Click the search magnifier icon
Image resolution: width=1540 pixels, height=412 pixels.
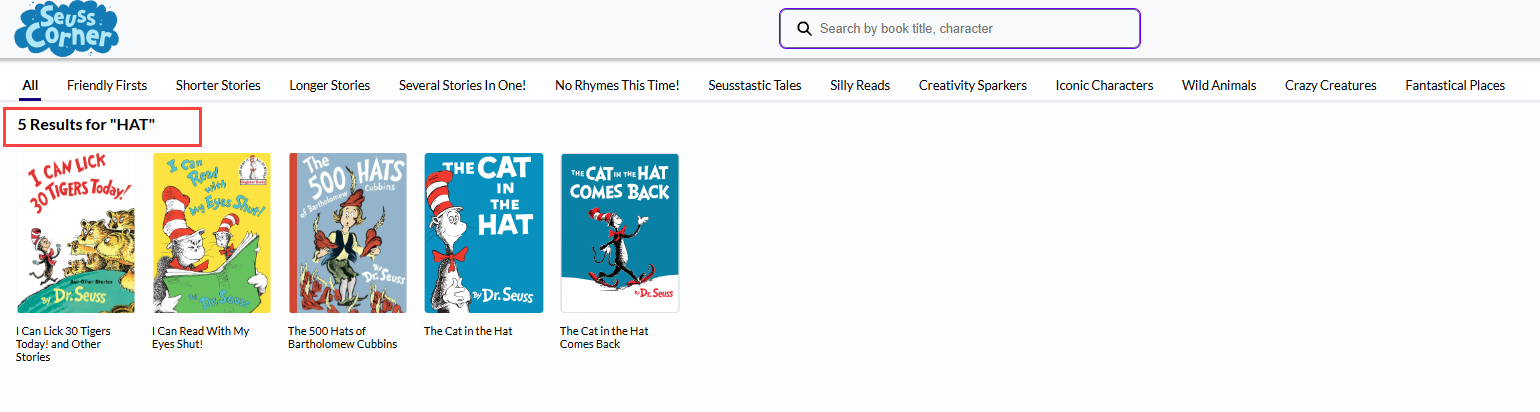[x=803, y=29]
